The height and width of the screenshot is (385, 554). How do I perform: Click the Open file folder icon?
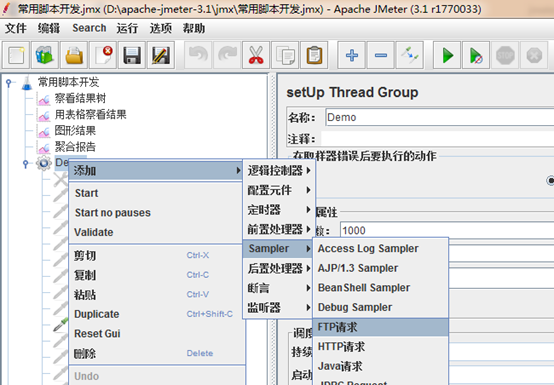[74, 55]
